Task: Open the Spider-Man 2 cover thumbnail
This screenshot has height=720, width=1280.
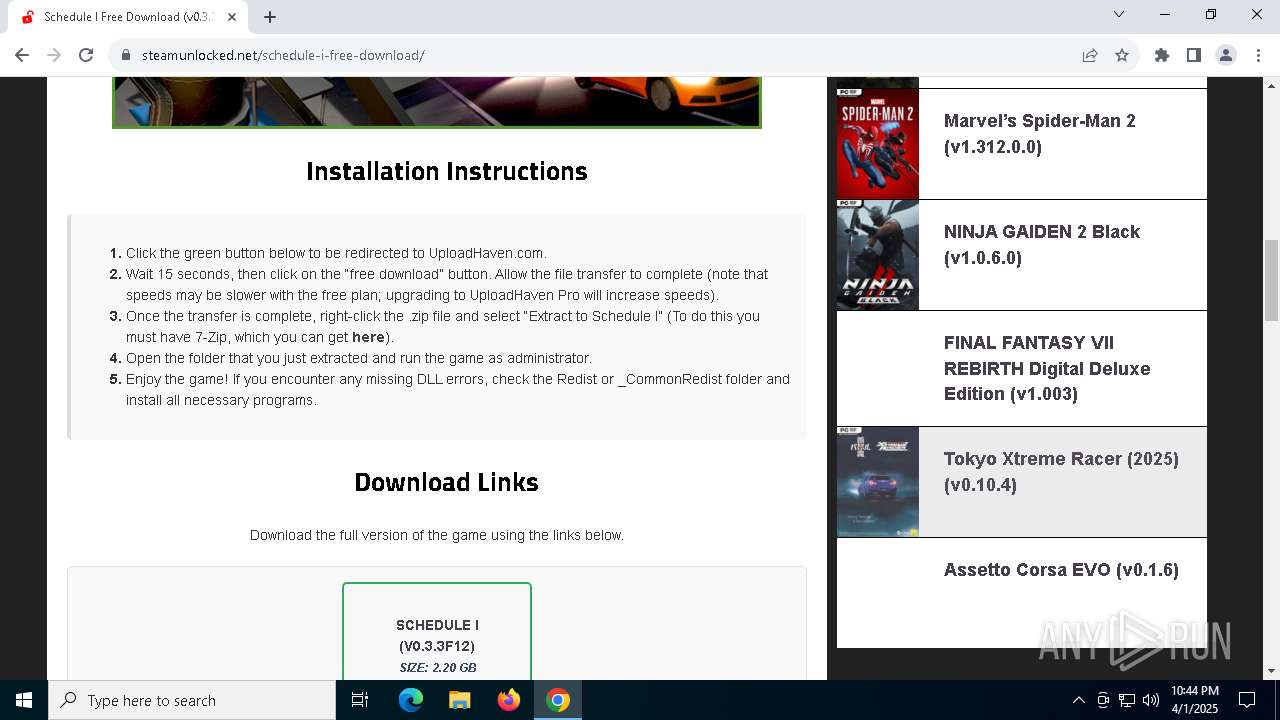Action: click(x=878, y=144)
